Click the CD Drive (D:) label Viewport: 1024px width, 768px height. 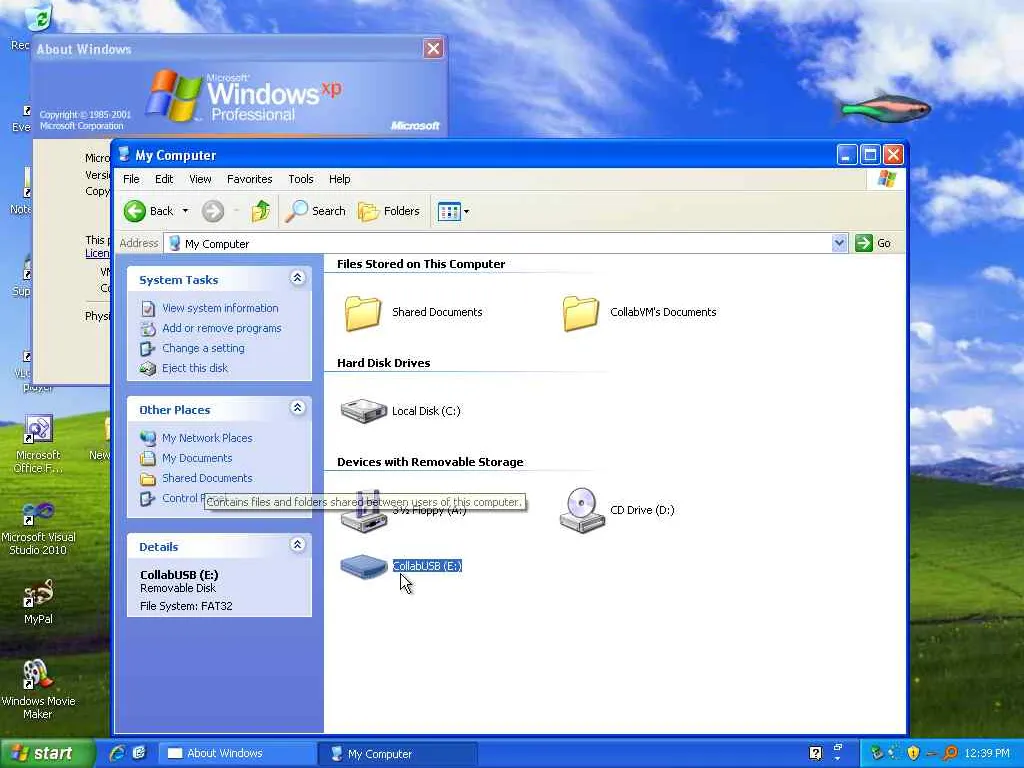pos(642,510)
